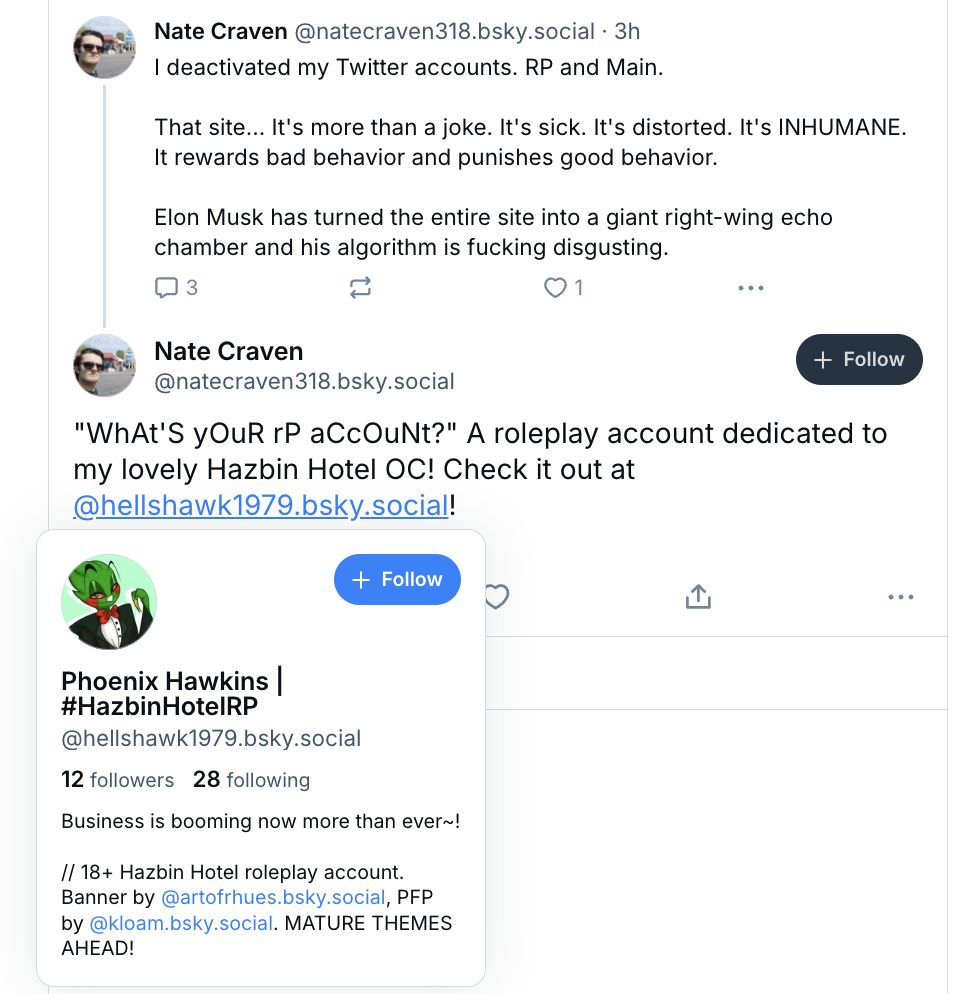Share the main post using the share icon

pos(698,597)
